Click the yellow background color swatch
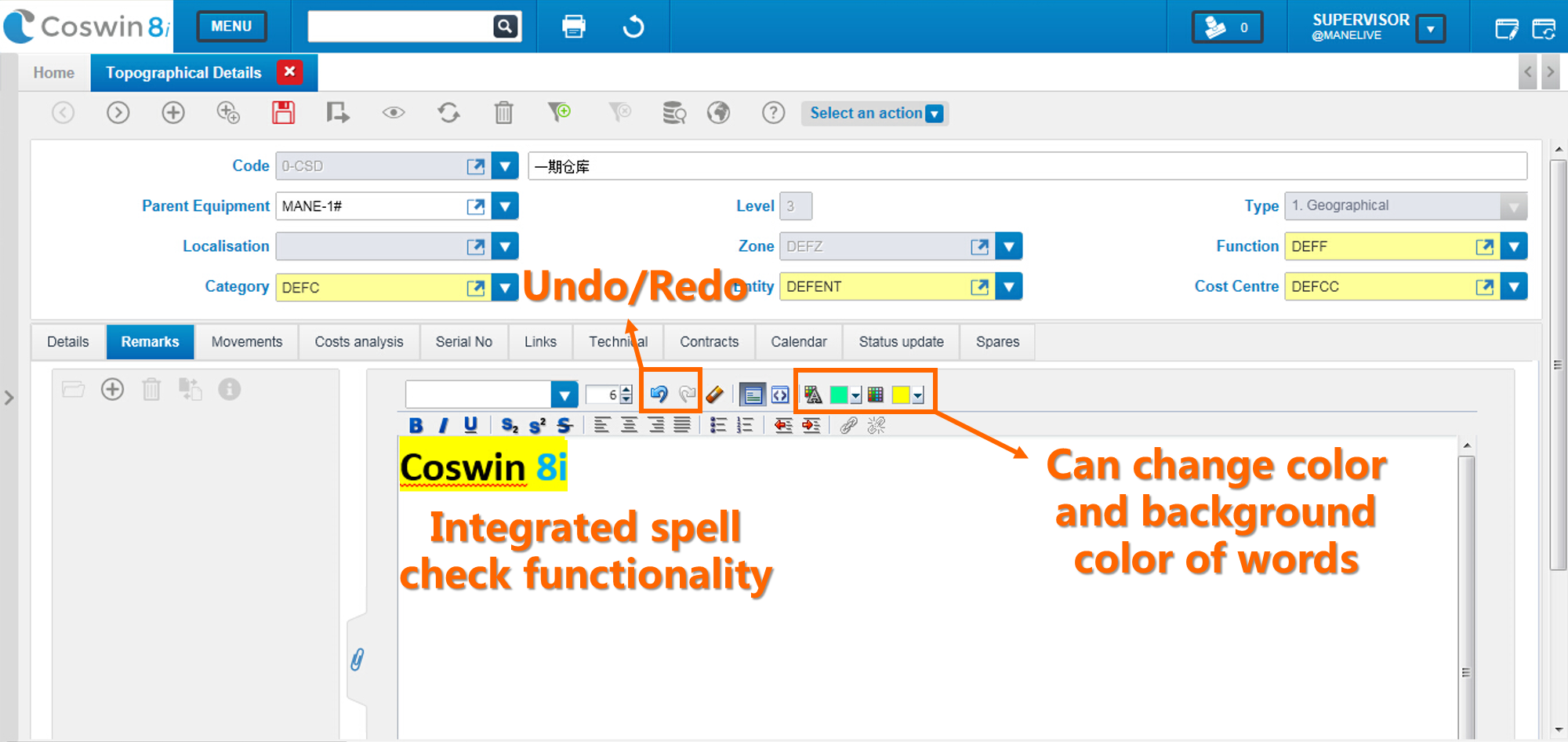 (x=901, y=395)
